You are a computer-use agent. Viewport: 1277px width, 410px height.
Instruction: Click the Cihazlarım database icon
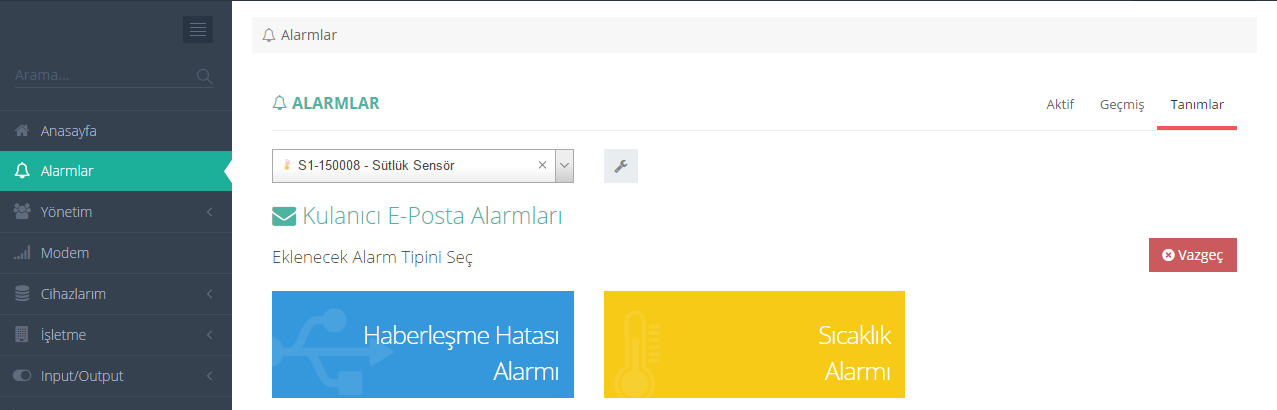[x=21, y=294]
